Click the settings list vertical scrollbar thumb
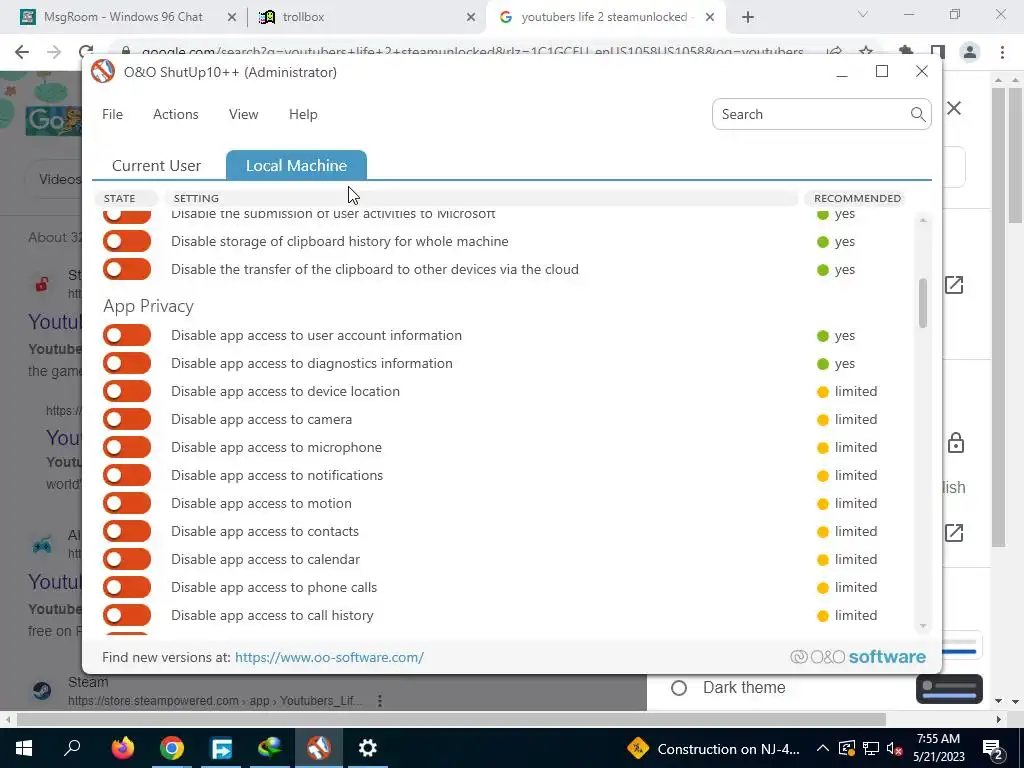The height and width of the screenshot is (768, 1024). pos(923,303)
